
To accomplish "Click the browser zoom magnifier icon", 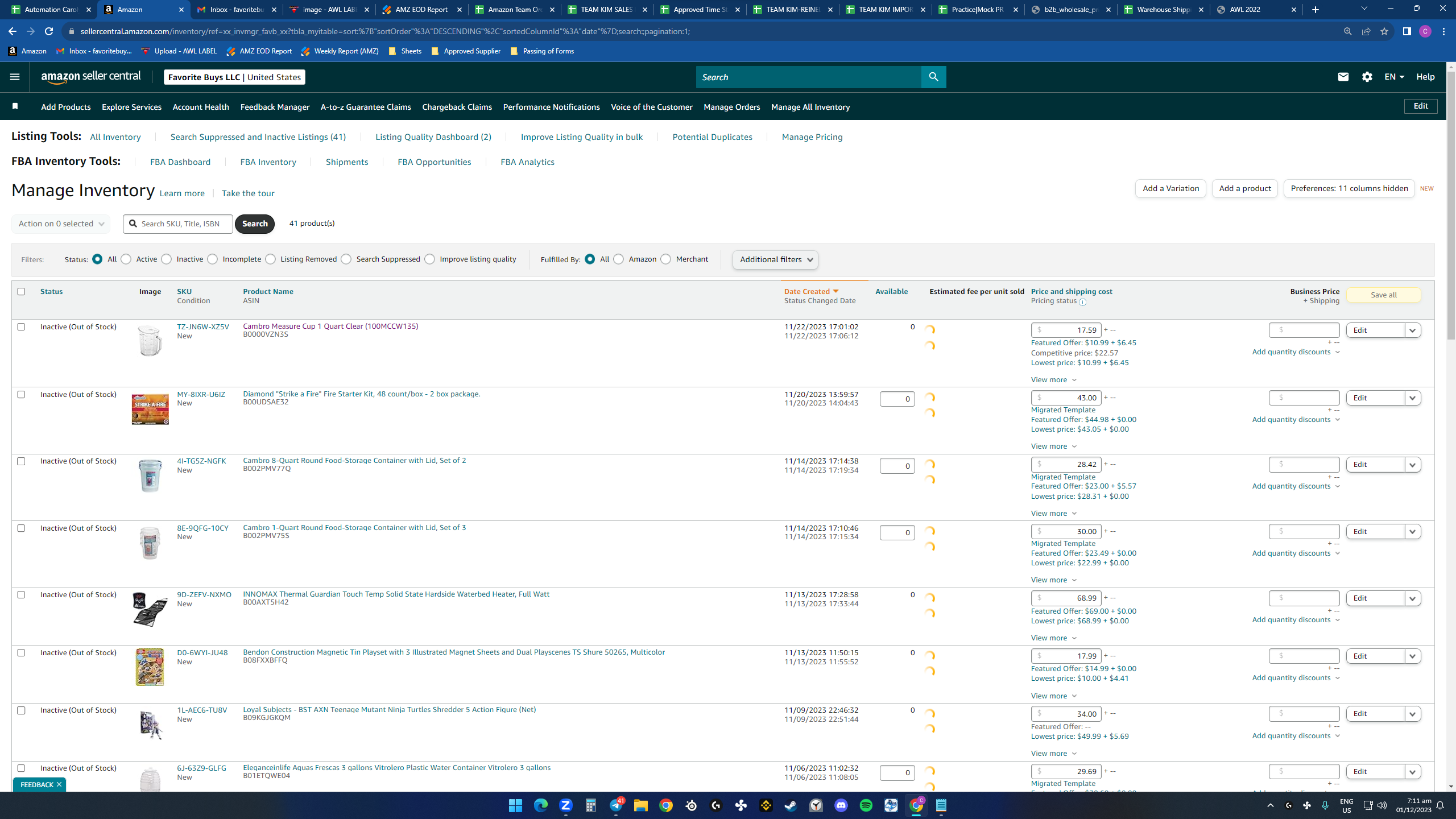I will pyautogui.click(x=1347, y=31).
